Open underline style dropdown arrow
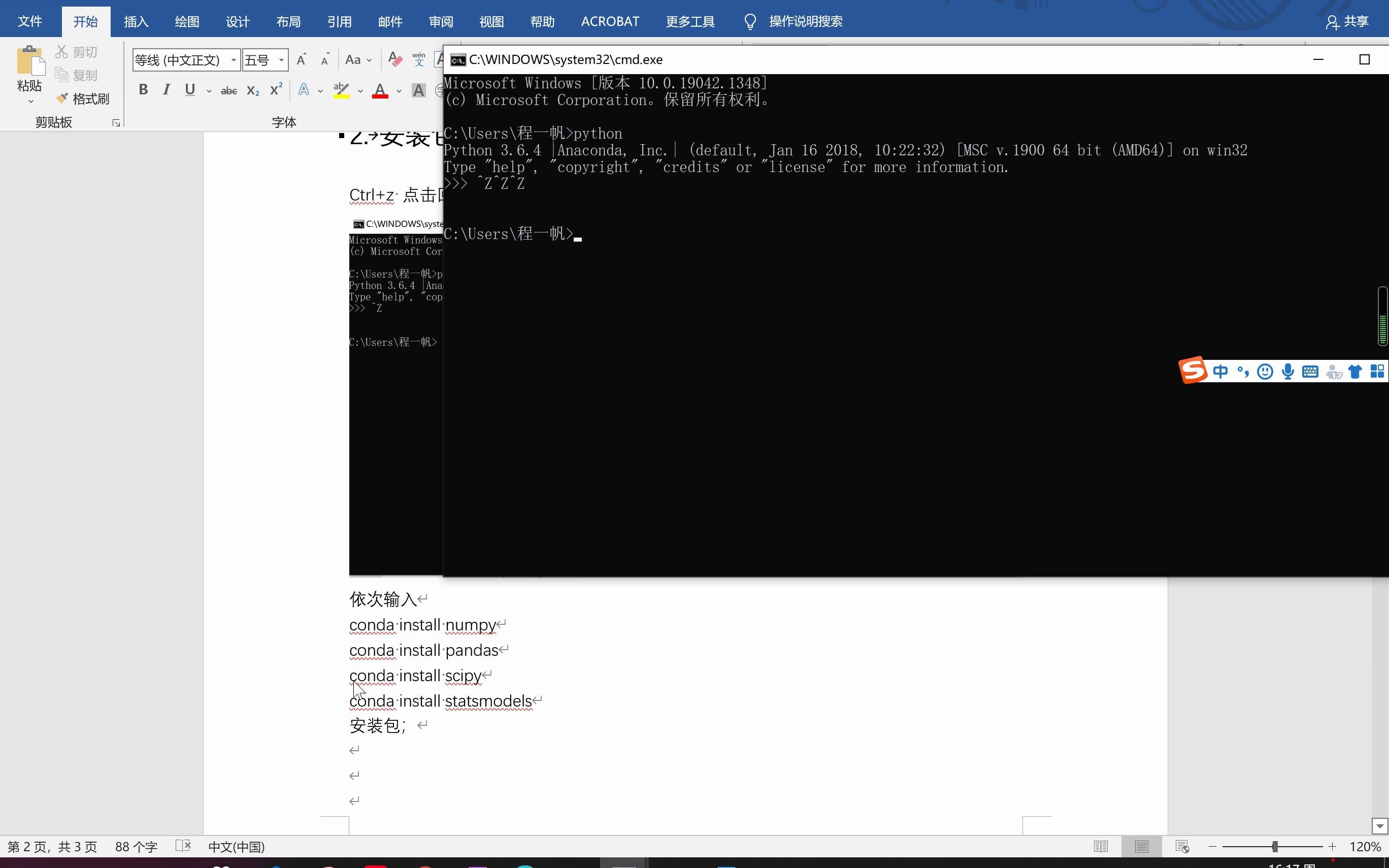Image resolution: width=1389 pixels, height=868 pixels. [x=209, y=91]
